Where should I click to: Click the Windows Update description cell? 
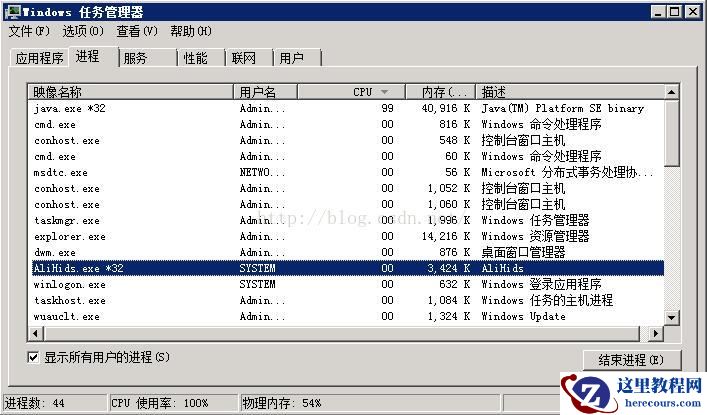(x=523, y=317)
